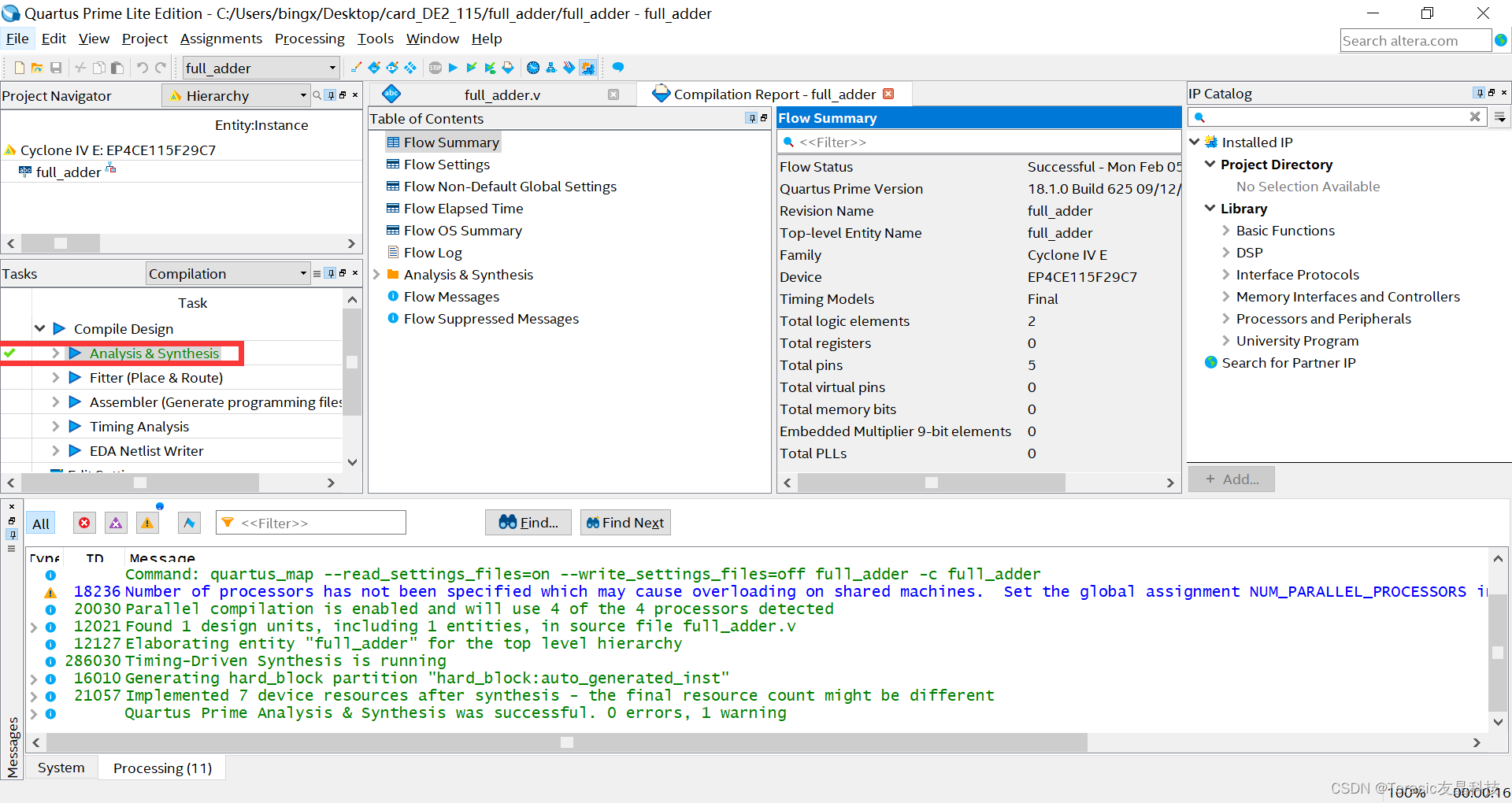Open the Compilation tasks dropdown
This screenshot has height=803, width=1512.
[x=228, y=273]
